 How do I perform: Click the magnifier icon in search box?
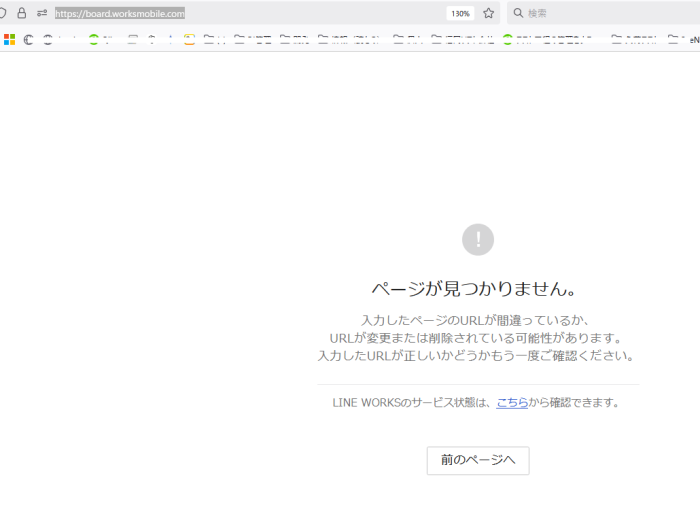click(518, 13)
